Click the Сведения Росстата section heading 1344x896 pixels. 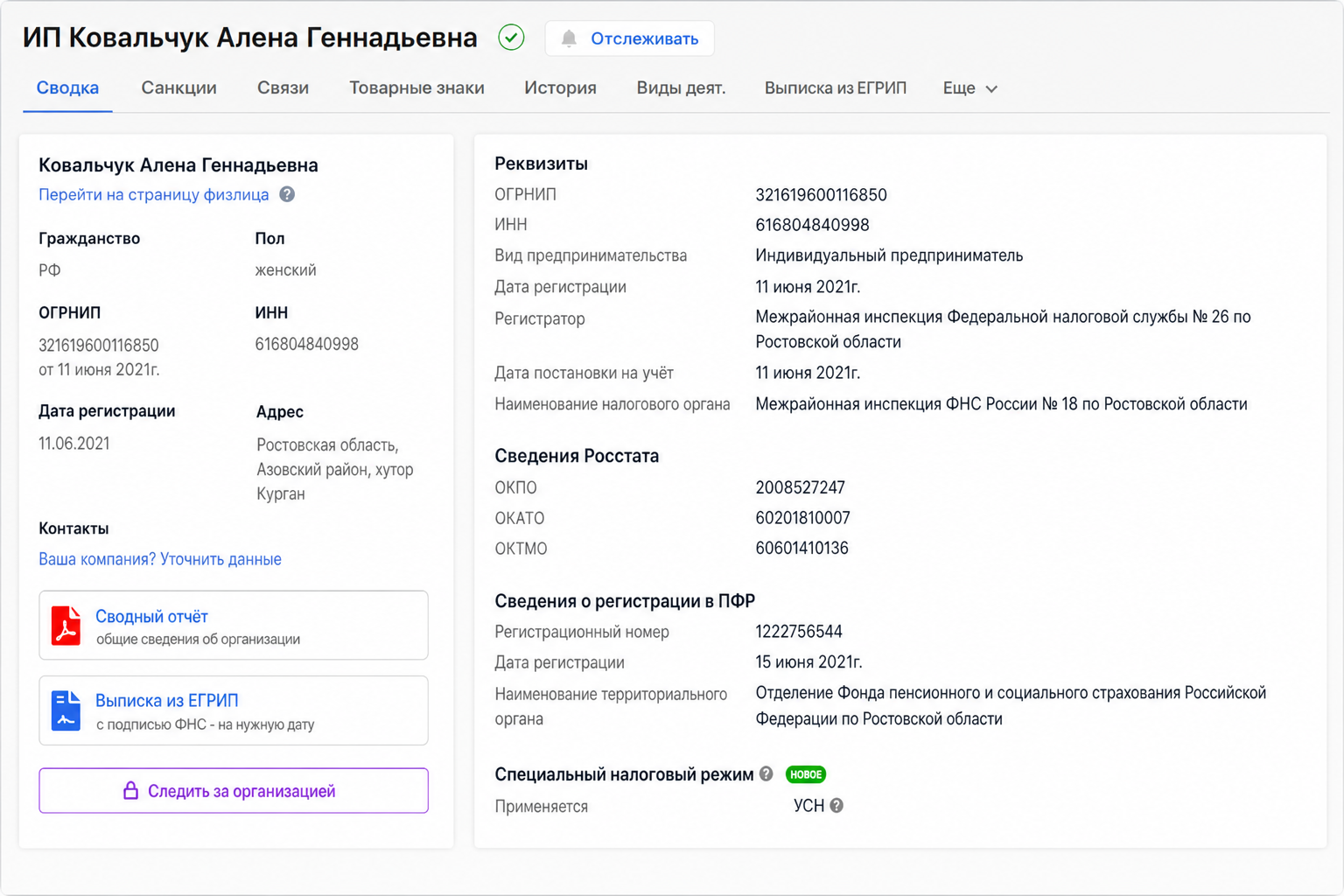click(x=577, y=456)
